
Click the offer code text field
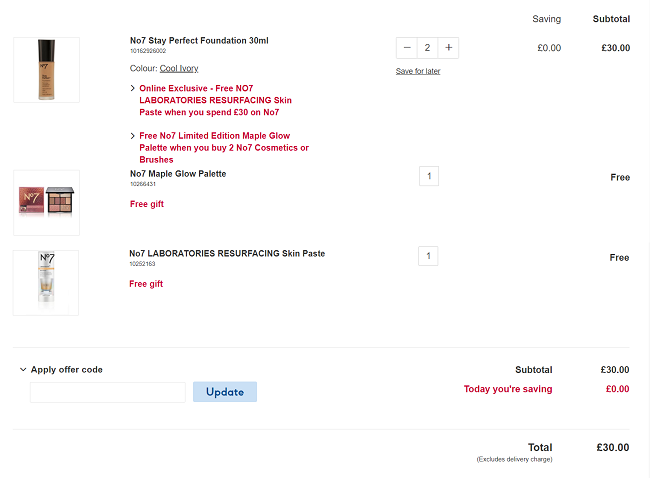pos(108,392)
